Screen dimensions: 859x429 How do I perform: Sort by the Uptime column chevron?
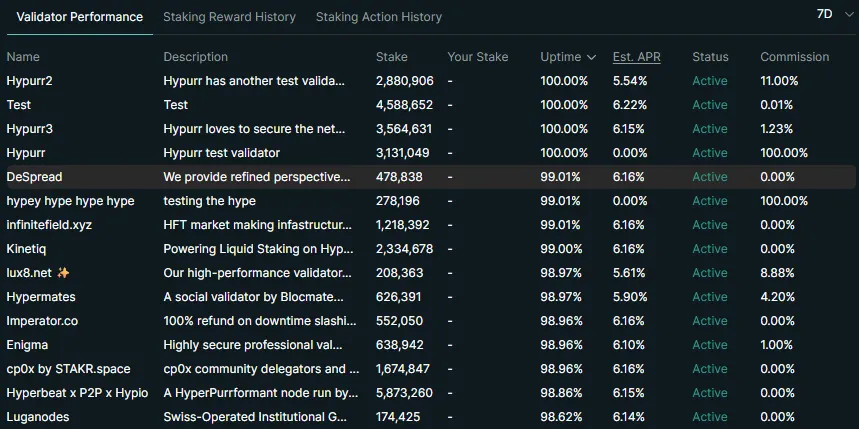coord(592,57)
